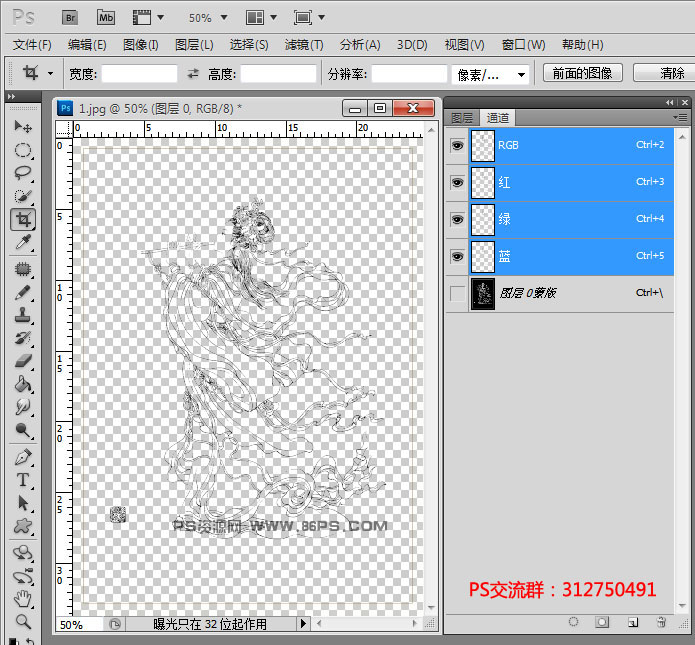Expand the toolbox to two columns
Image resolution: width=695 pixels, height=645 pixels.
click(x=12, y=96)
